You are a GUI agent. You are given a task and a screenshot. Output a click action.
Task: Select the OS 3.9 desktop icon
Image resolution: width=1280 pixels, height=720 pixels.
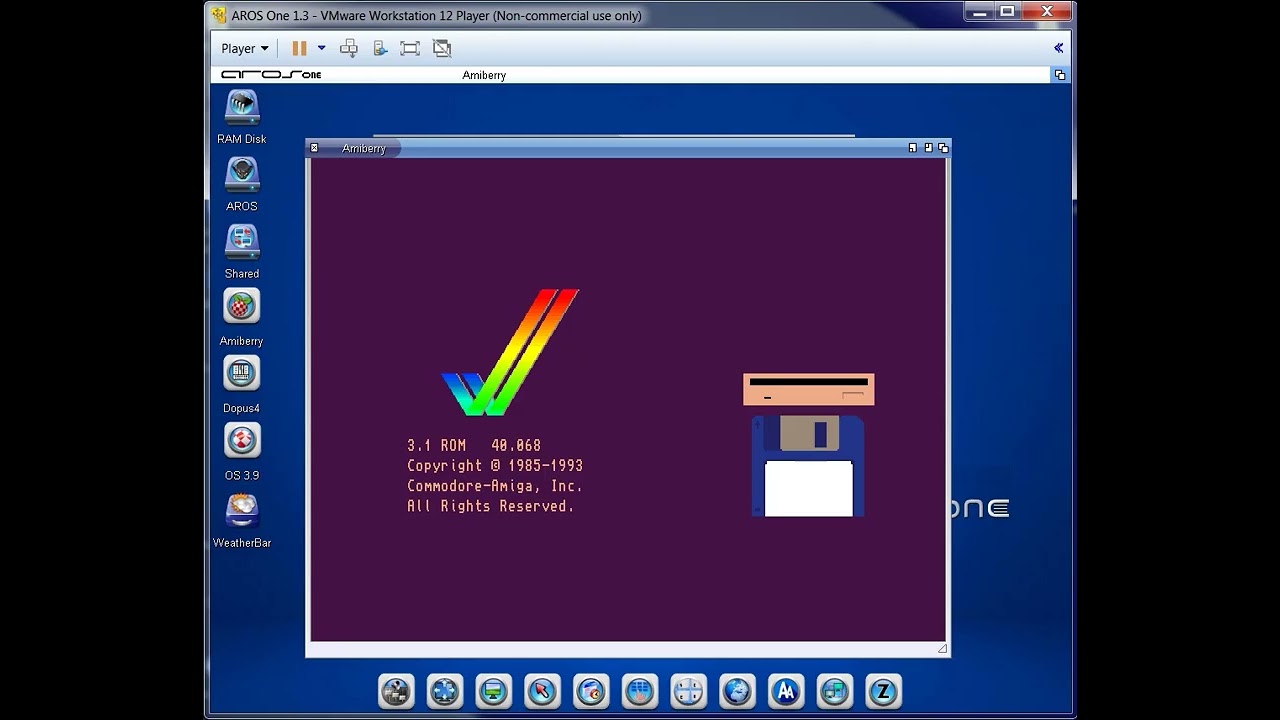click(242, 441)
